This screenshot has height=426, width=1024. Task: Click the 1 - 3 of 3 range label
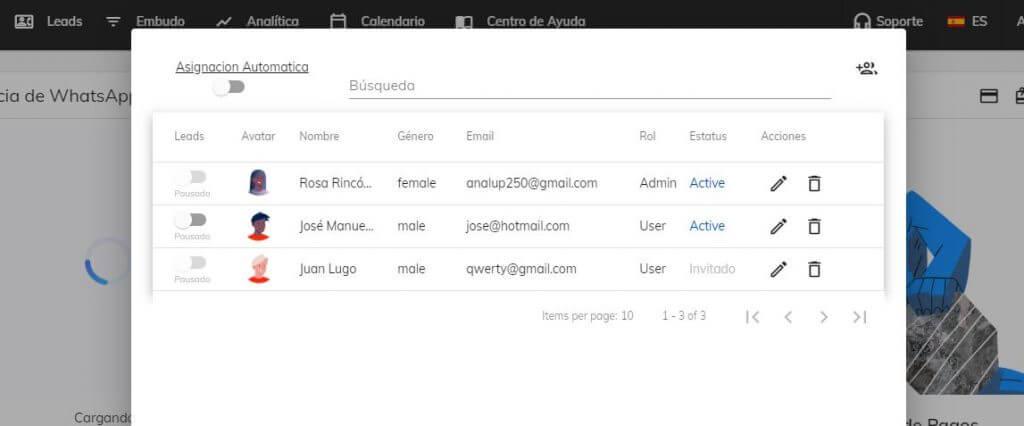(684, 316)
